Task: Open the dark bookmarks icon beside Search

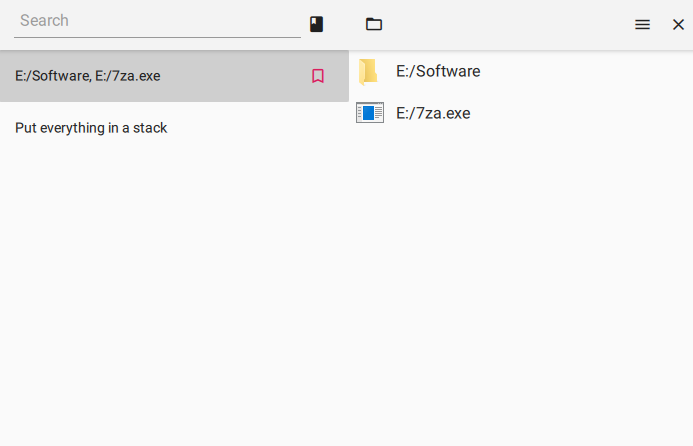Action: [316, 24]
